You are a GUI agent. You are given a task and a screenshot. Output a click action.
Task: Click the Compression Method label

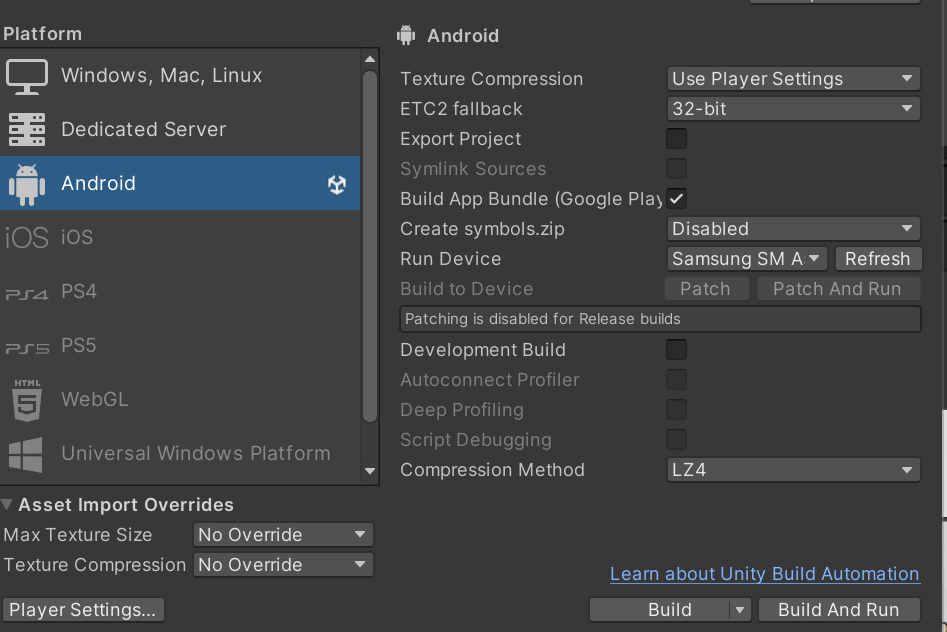[492, 469]
